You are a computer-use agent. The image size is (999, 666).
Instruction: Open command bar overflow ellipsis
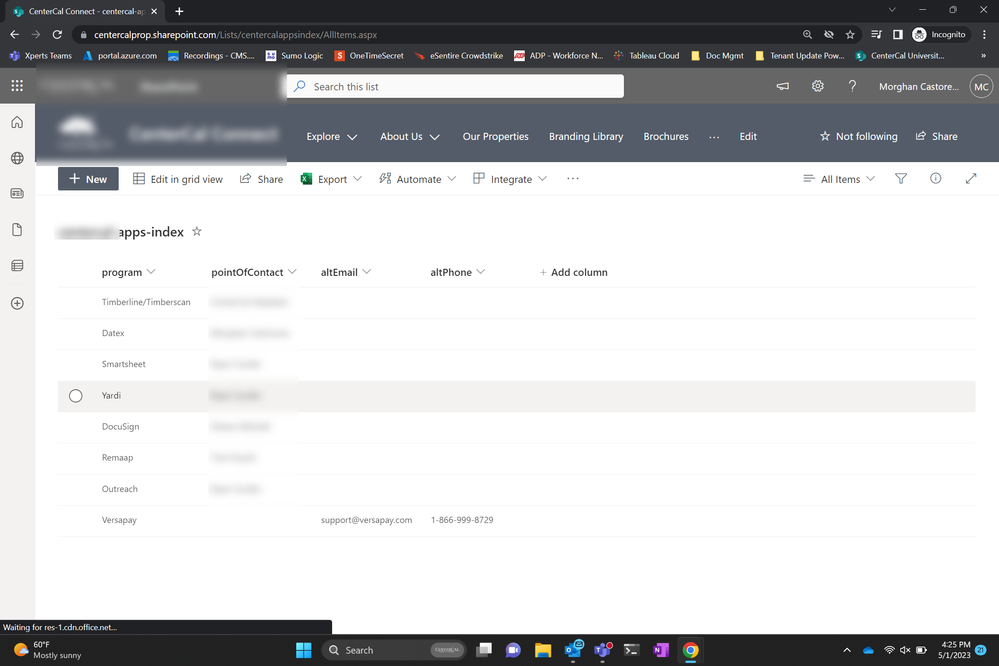pyautogui.click(x=573, y=179)
